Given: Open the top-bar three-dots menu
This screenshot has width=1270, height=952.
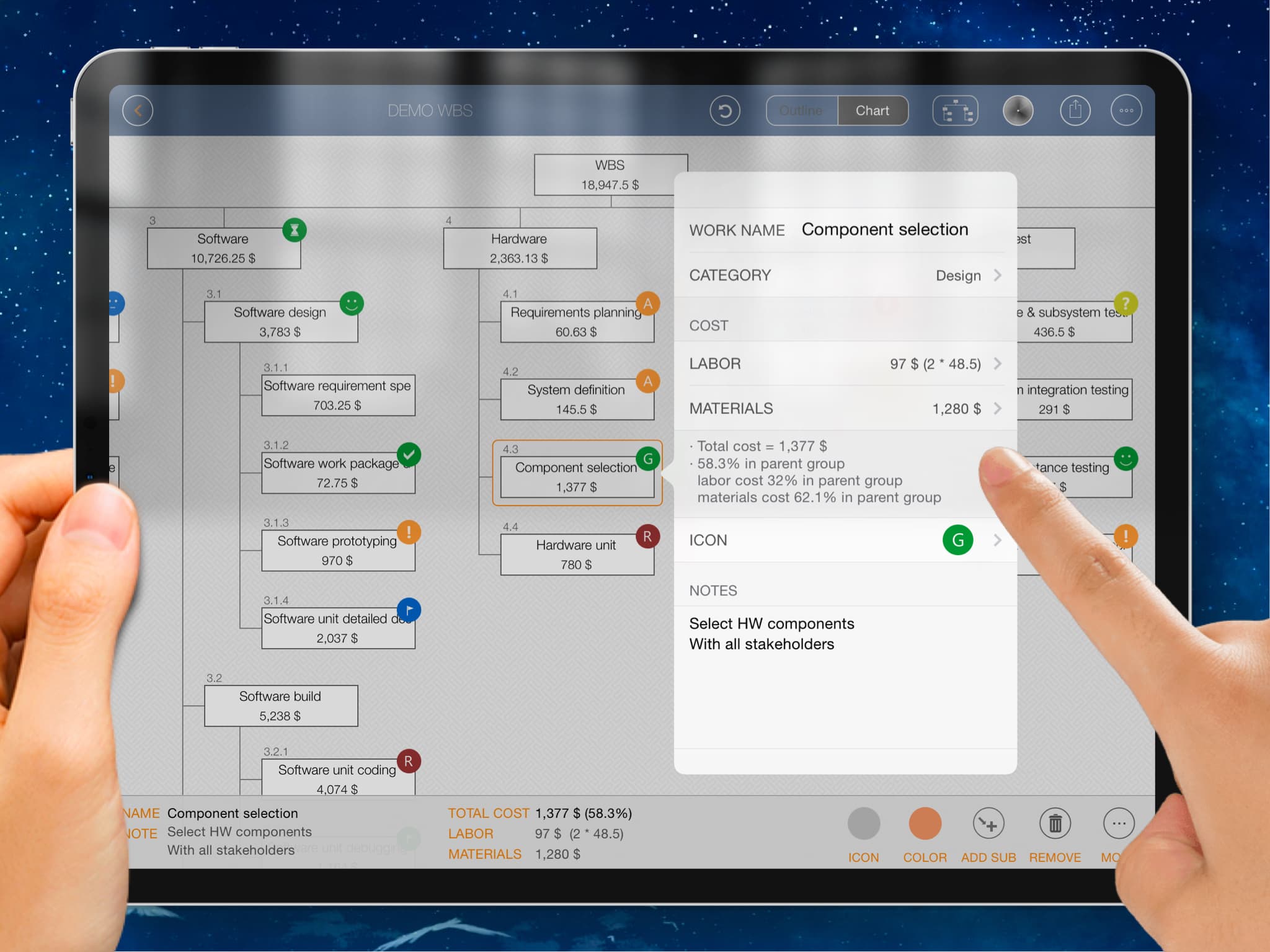Looking at the screenshot, I should 1126,111.
